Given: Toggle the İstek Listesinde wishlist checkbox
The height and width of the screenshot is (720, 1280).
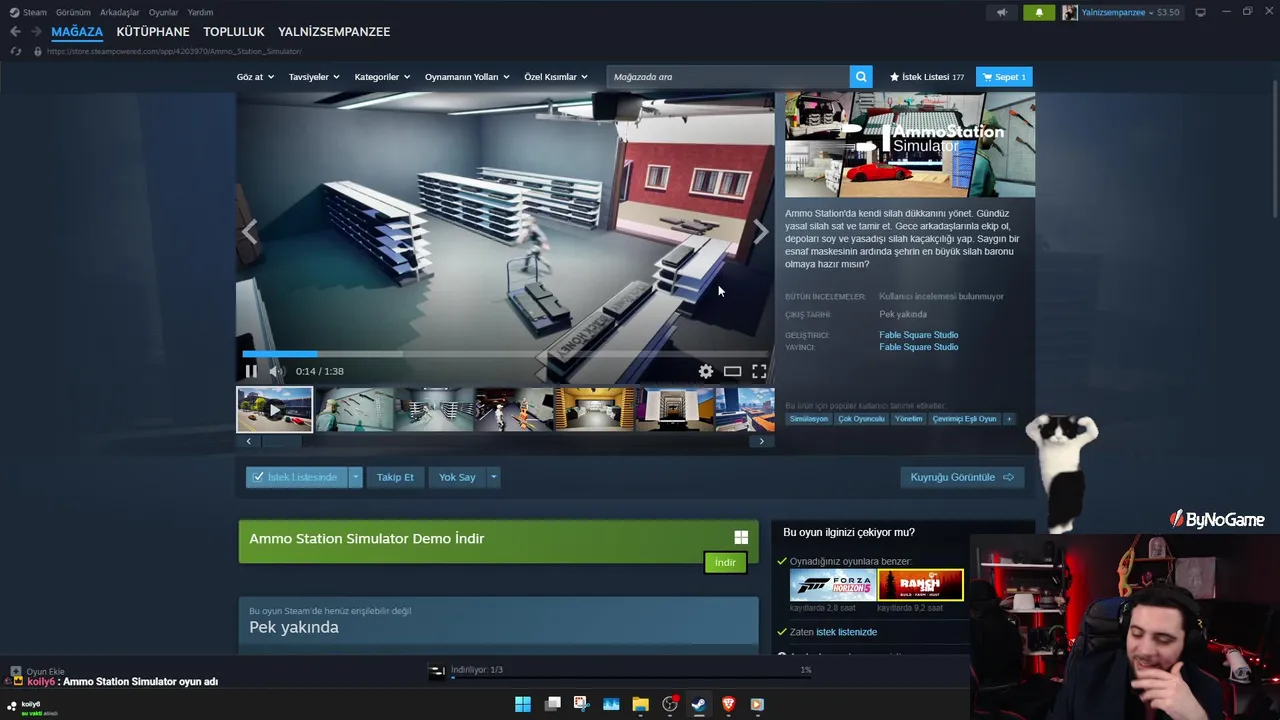Looking at the screenshot, I should pos(259,477).
